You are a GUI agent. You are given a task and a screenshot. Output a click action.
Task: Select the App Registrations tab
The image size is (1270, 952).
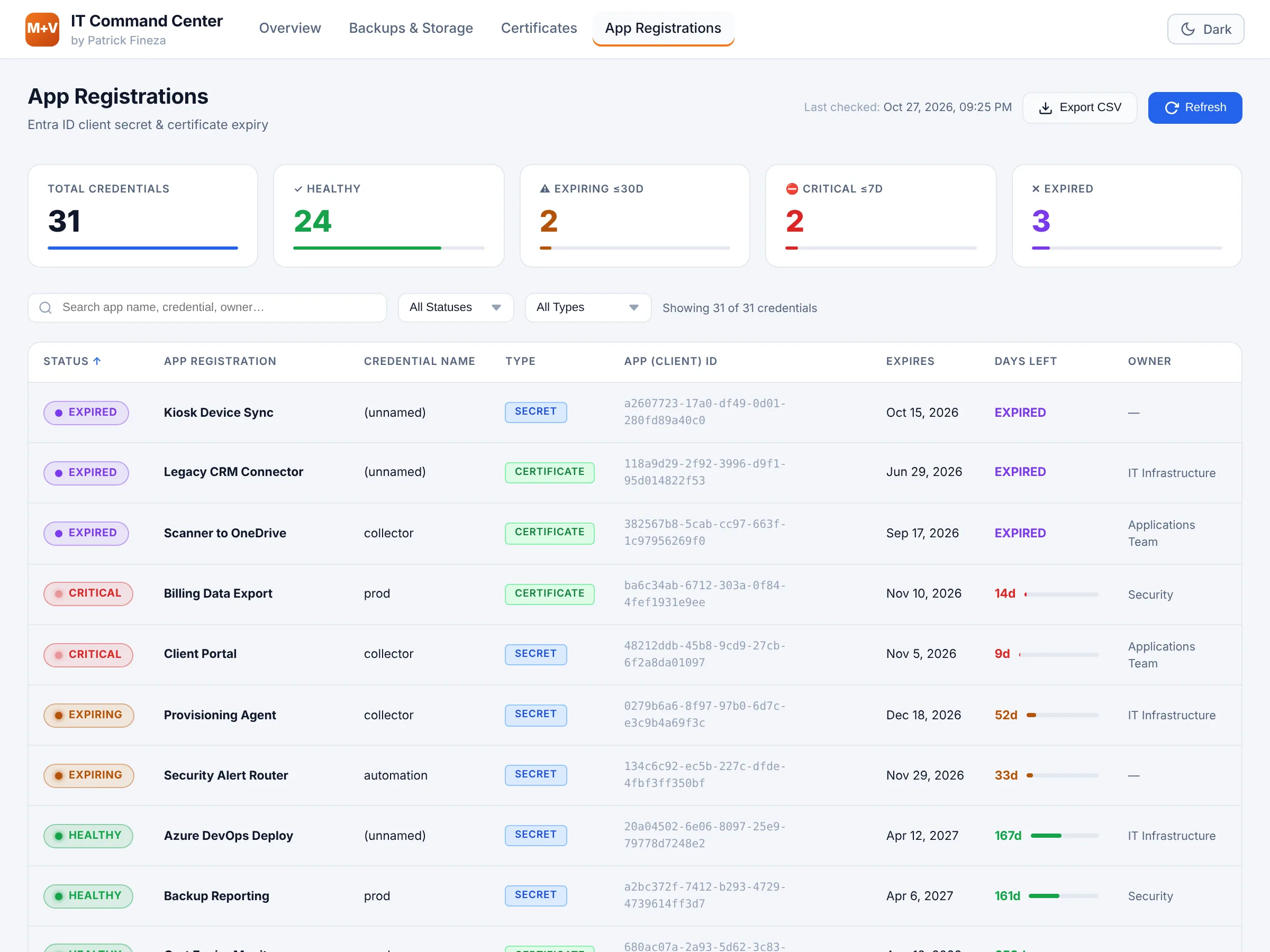coord(663,28)
